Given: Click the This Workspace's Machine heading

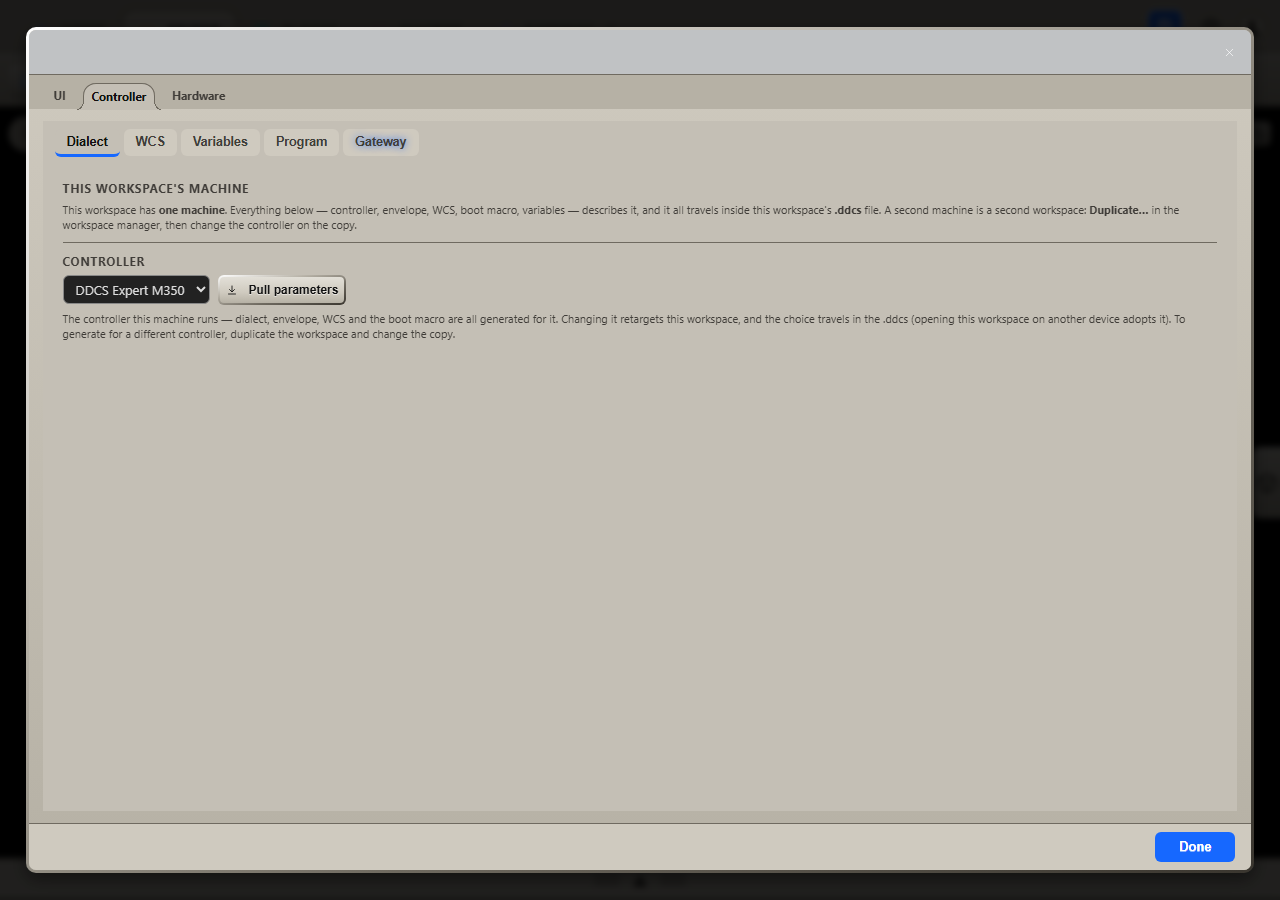Looking at the screenshot, I should pyautogui.click(x=155, y=188).
